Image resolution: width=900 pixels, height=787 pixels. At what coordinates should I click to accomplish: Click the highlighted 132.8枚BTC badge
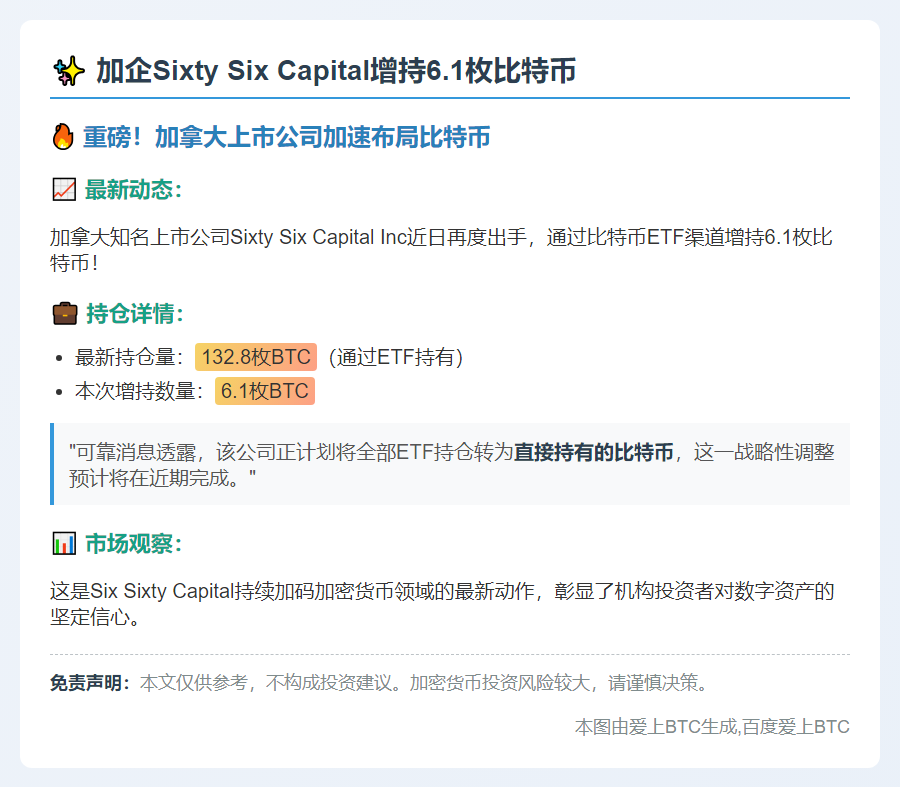[x=256, y=357]
